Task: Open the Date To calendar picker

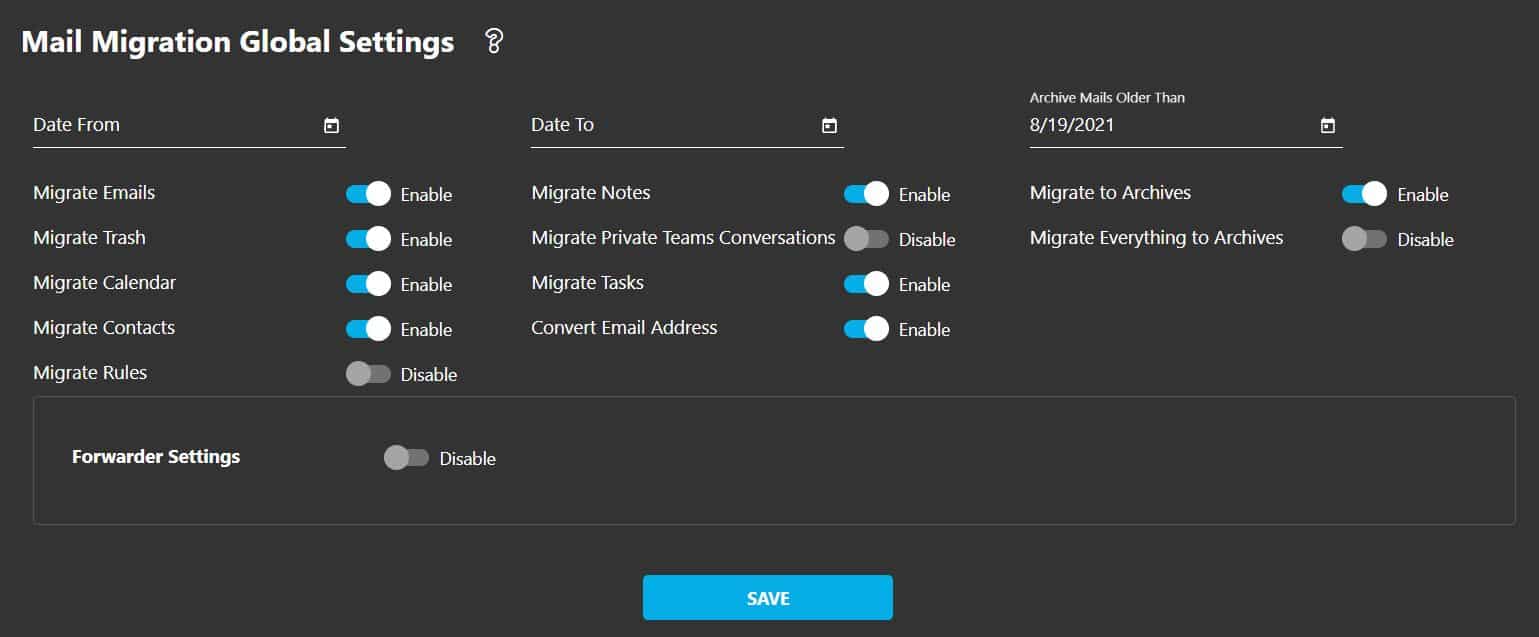Action: click(x=829, y=125)
